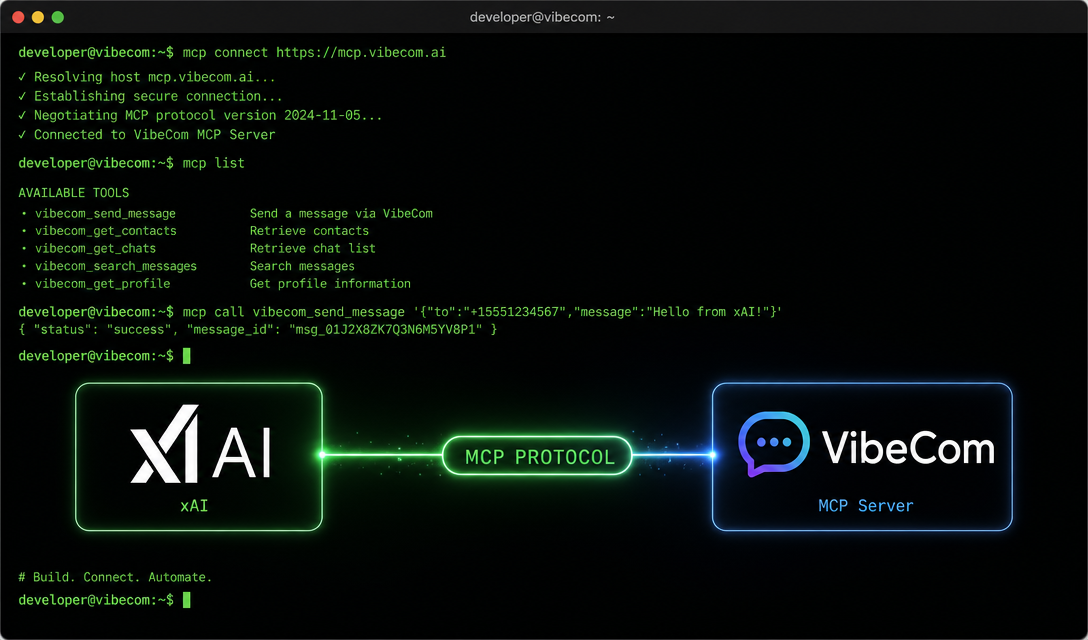
Task: Click the blue 'MCP Server' caption
Action: 866,506
